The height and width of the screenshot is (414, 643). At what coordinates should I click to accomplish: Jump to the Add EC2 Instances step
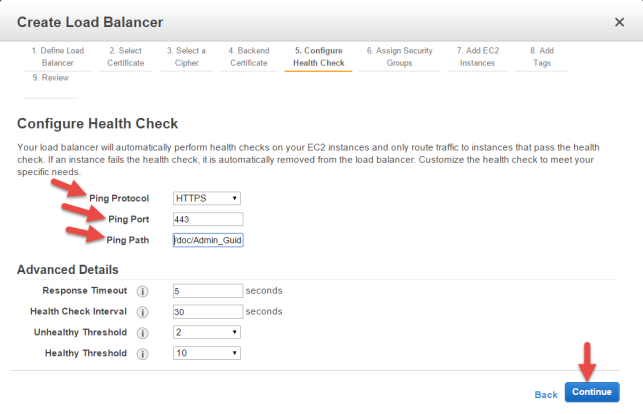pyautogui.click(x=477, y=57)
